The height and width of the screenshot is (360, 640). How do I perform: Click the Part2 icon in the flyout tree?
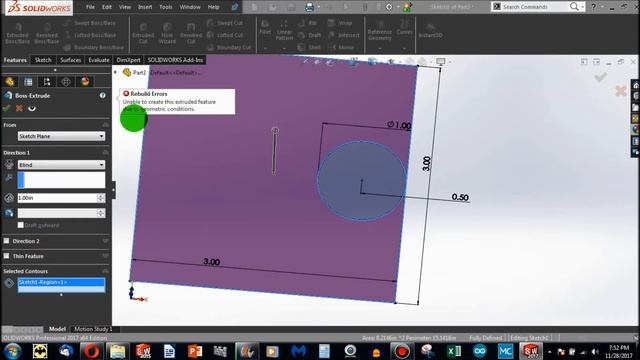pos(127,72)
